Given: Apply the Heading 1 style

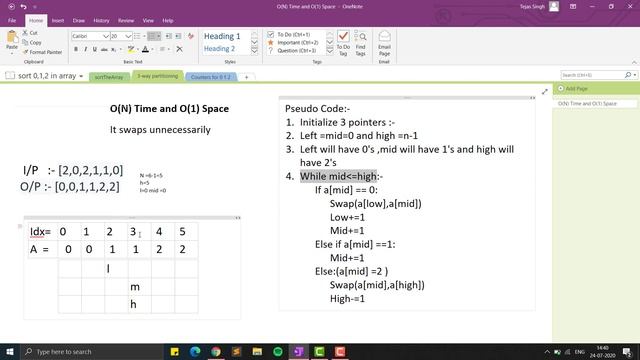Looking at the screenshot, I should [222, 36].
